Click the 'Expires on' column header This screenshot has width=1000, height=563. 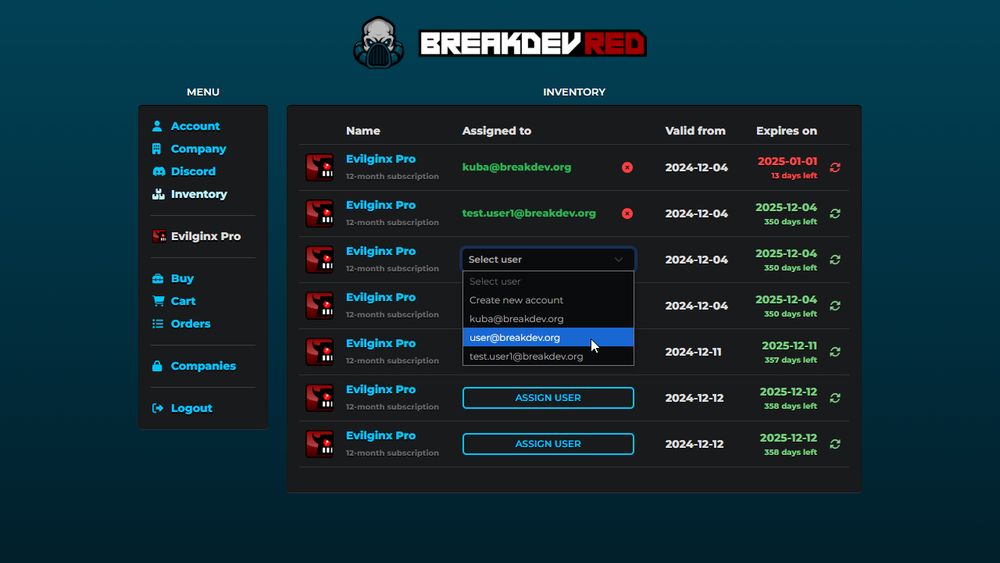click(x=786, y=131)
